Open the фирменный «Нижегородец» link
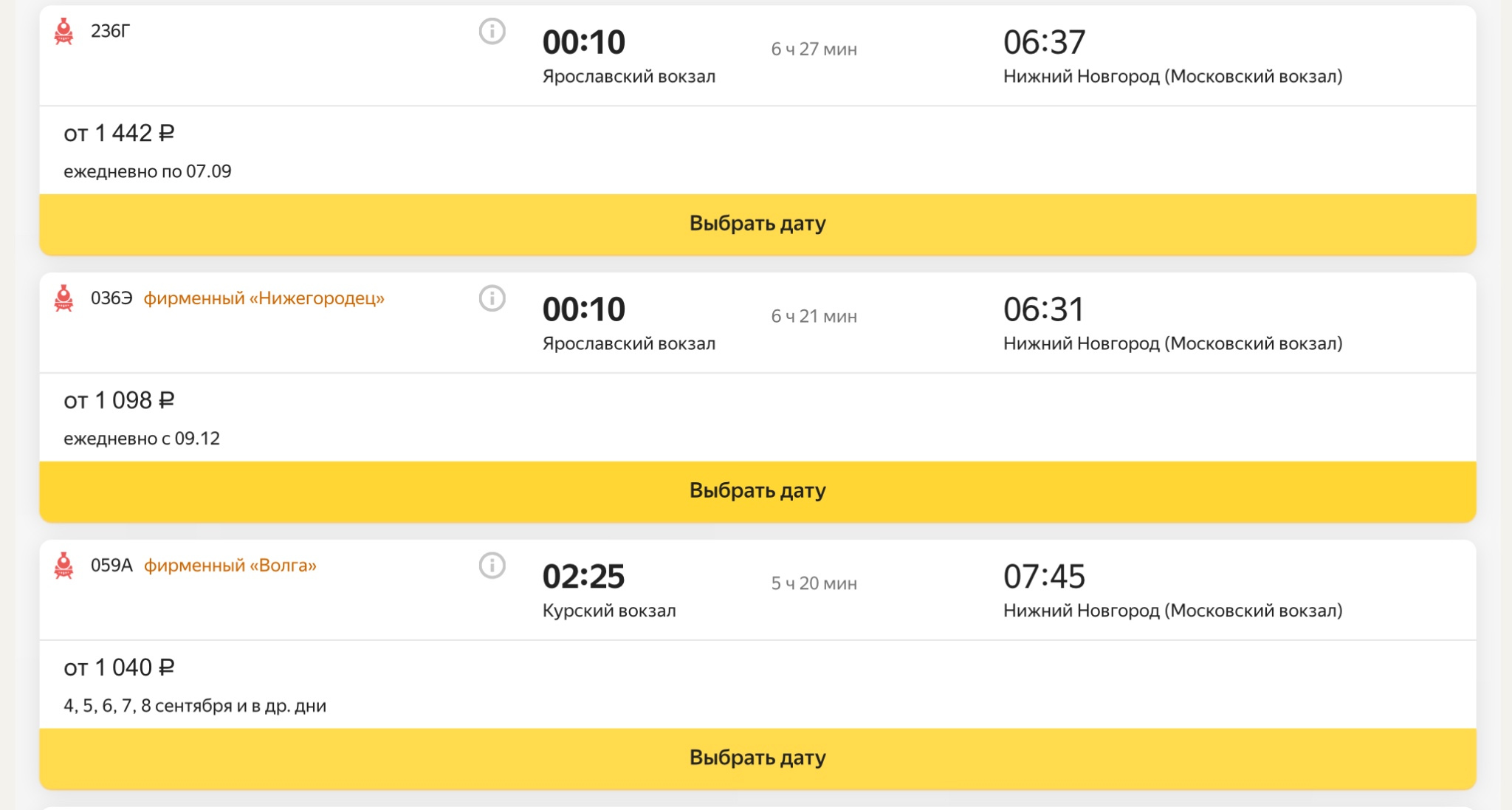This screenshot has height=810, width=1512. (264, 299)
